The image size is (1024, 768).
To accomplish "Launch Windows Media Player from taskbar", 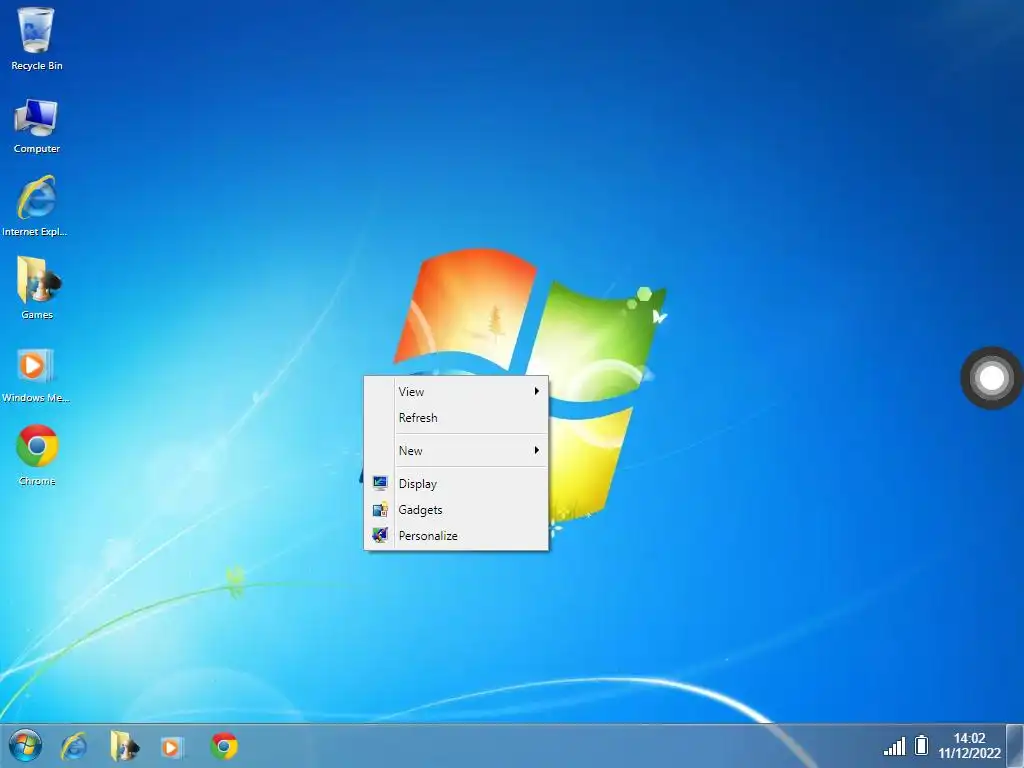I will pos(172,746).
